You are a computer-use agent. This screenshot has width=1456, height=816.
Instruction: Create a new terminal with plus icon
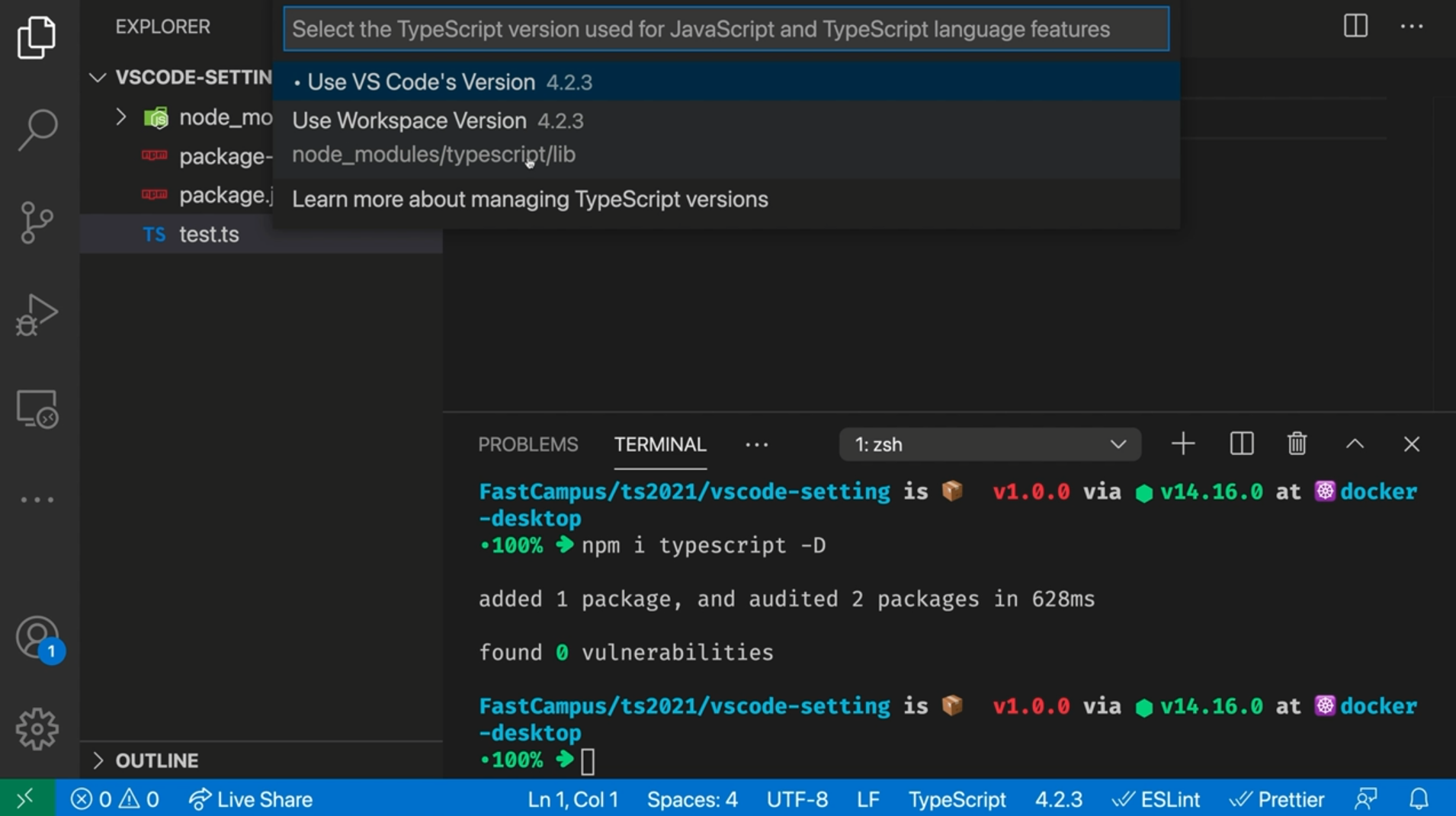1183,443
